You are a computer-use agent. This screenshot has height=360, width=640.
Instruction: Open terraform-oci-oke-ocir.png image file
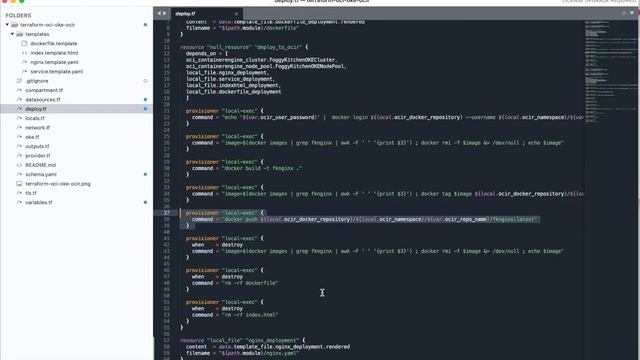click(58, 184)
